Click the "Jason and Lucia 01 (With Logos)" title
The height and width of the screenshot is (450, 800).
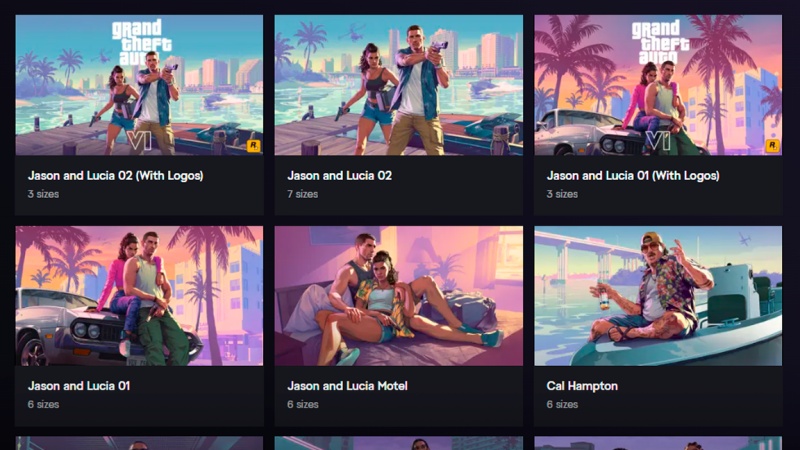(633, 176)
